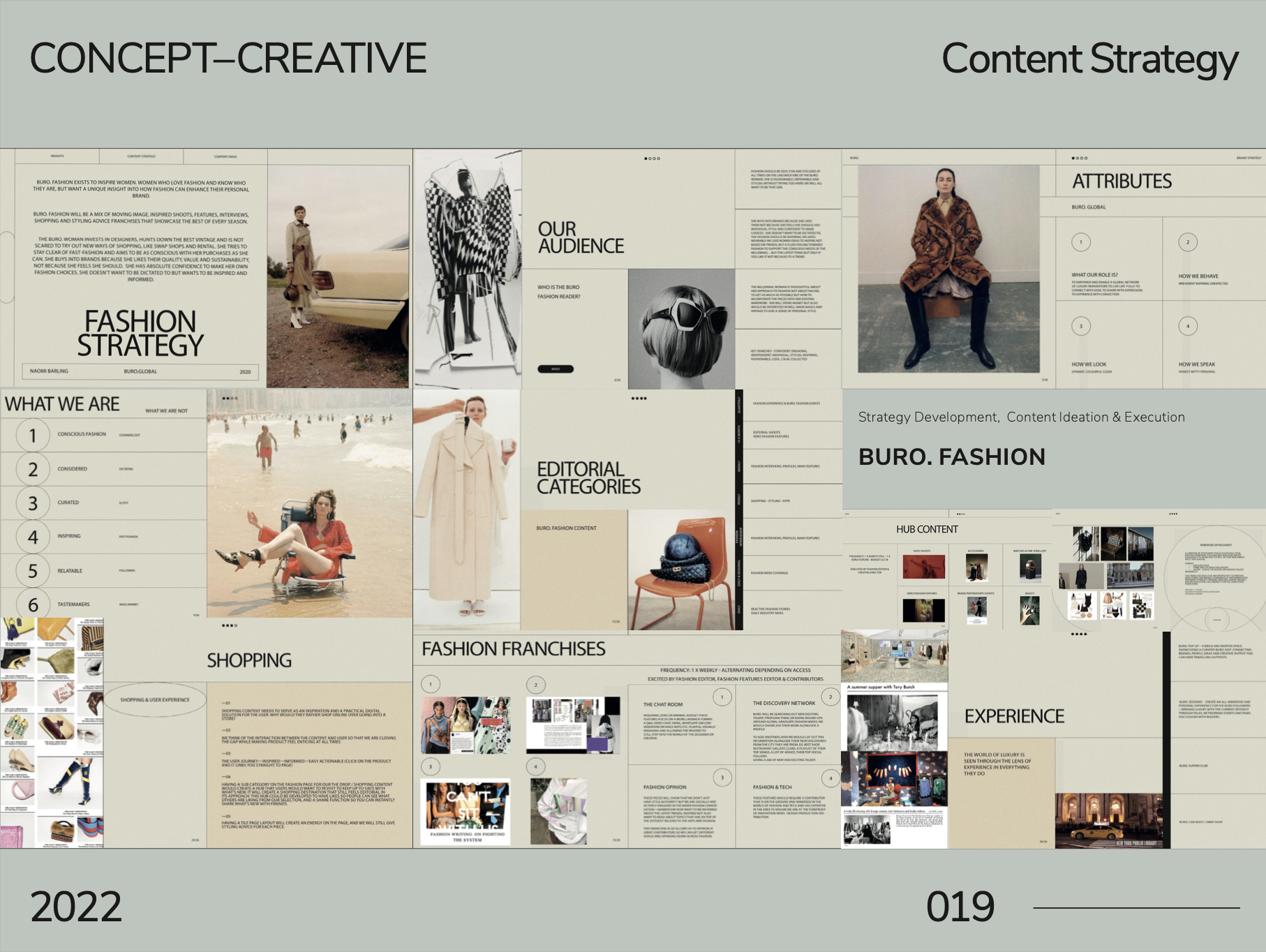
Task: Open the brown patterned coat portrait
Action: point(948,269)
